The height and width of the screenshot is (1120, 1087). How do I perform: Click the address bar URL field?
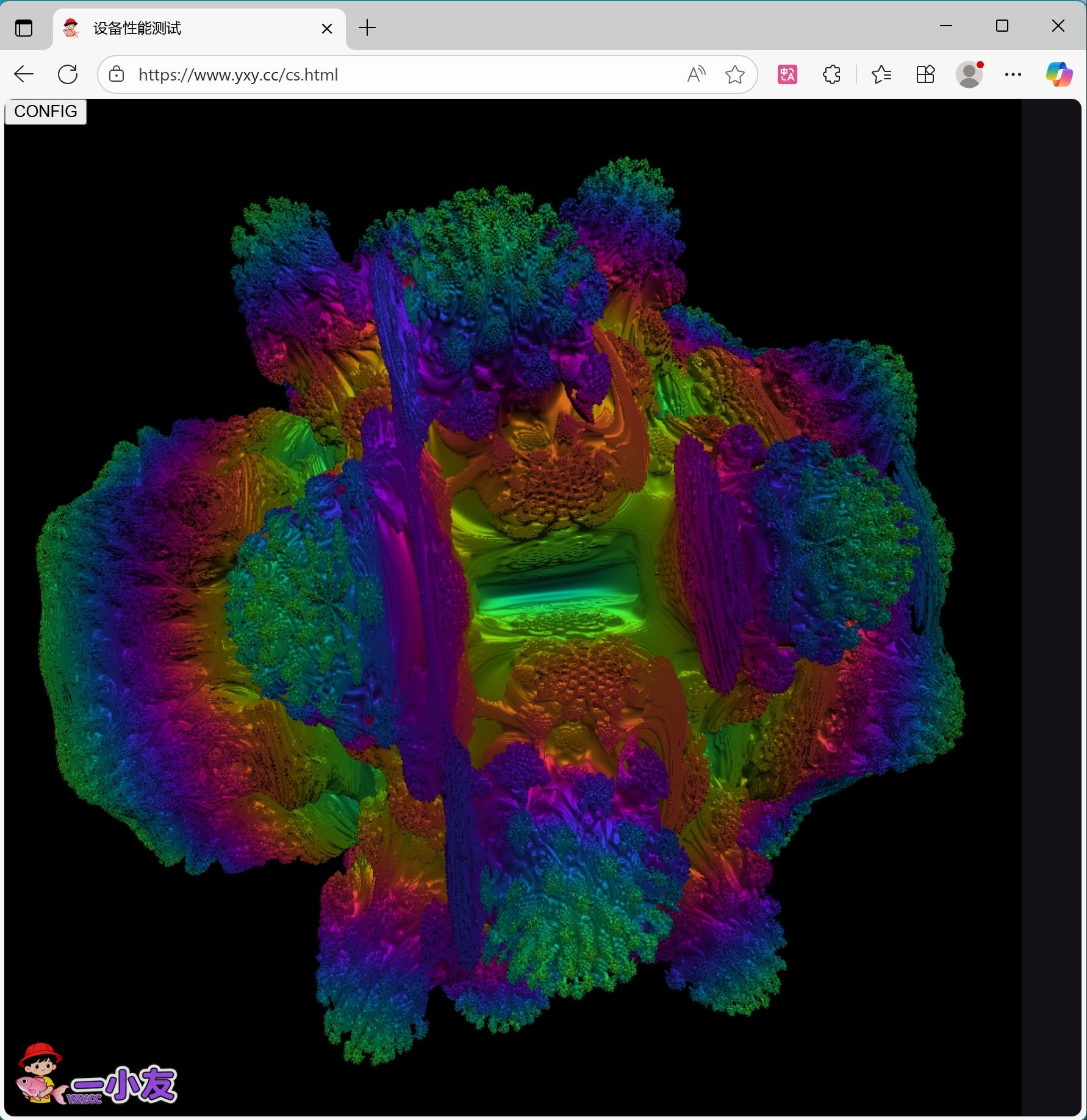coord(390,74)
